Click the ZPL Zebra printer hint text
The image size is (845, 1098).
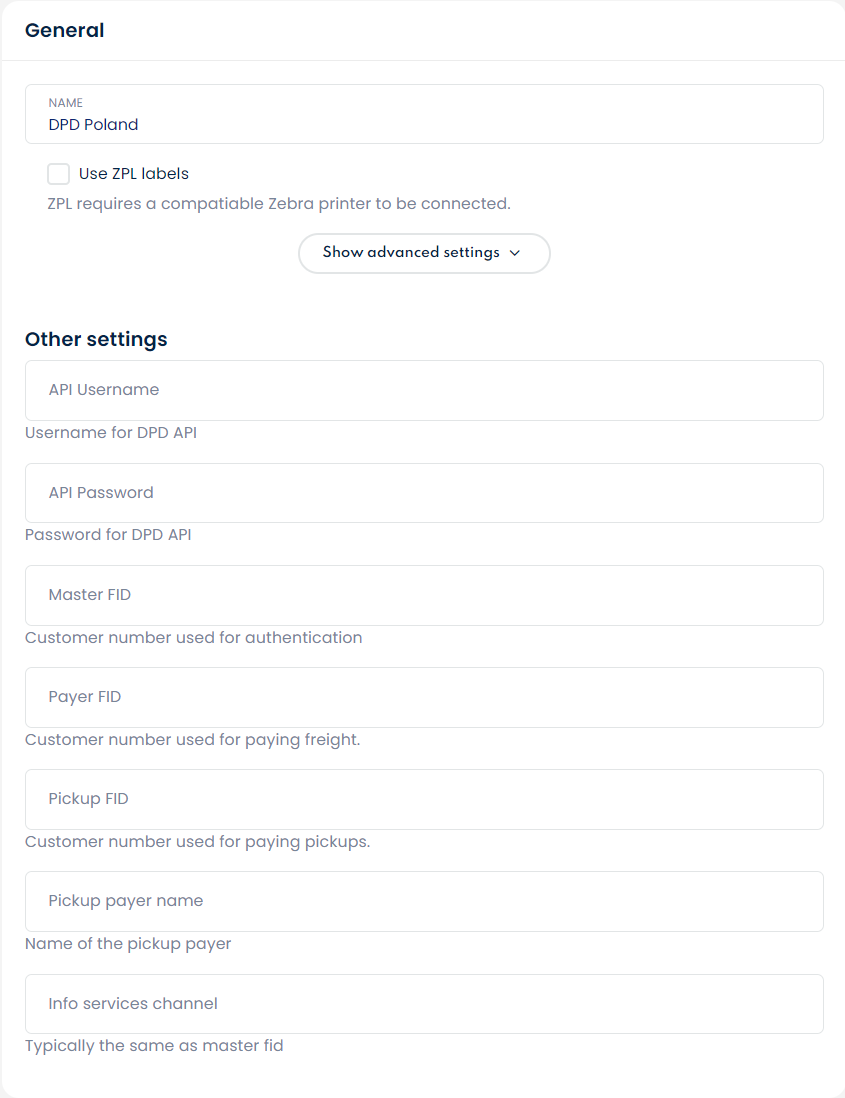pos(279,204)
